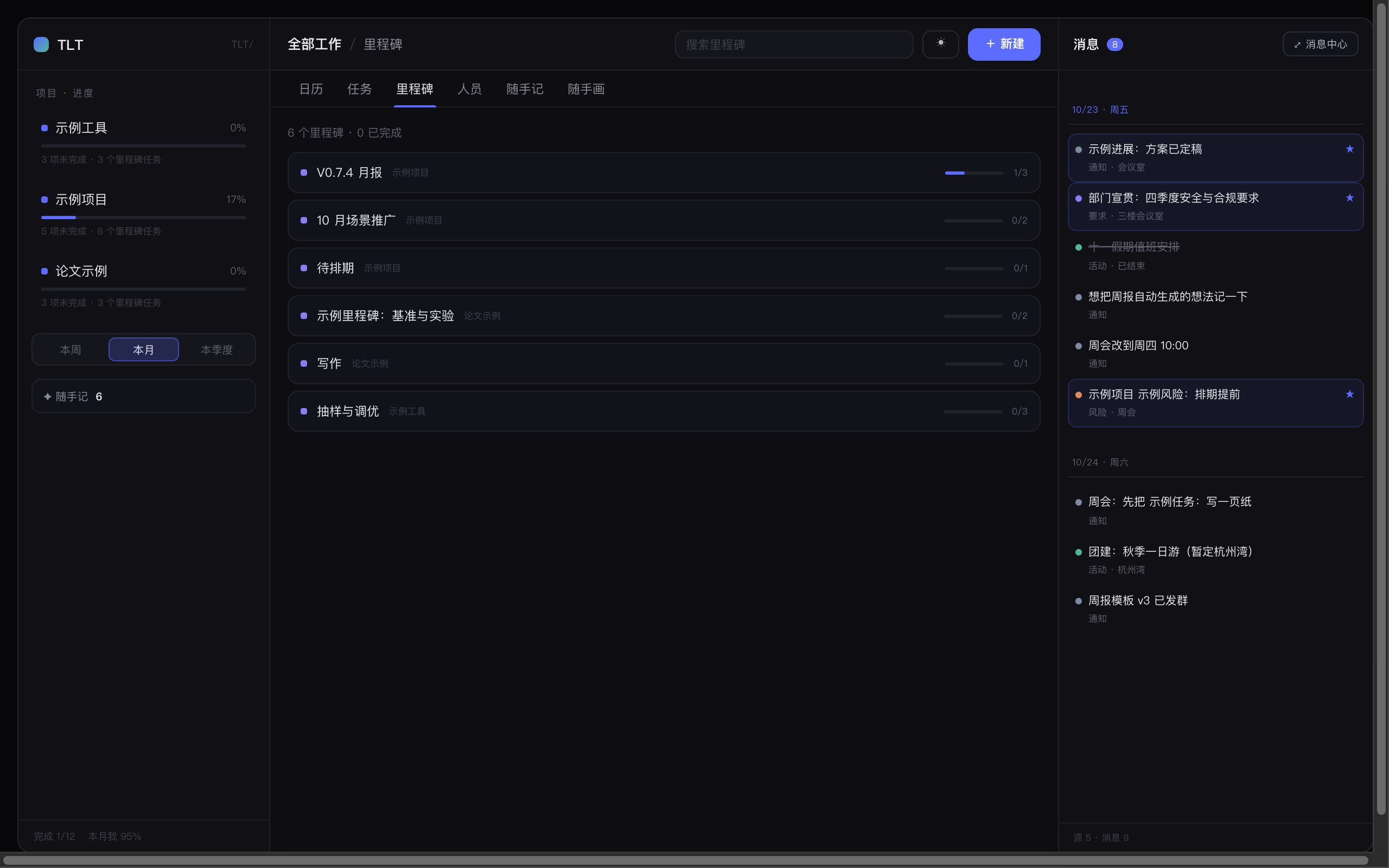Screen dimensions: 1389x868
Task: Switch to the 日历 tab
Action: (311, 89)
